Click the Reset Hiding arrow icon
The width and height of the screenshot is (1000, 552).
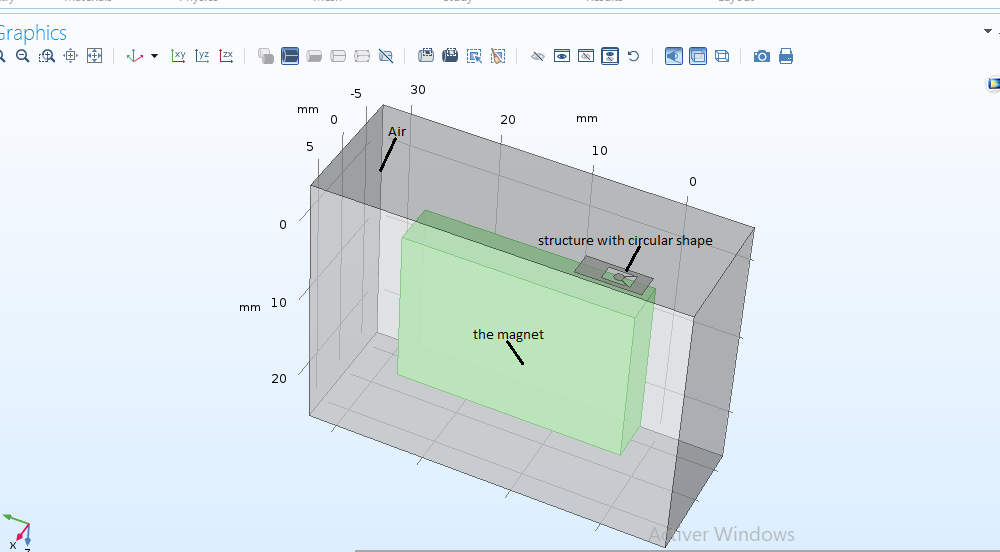[x=633, y=56]
